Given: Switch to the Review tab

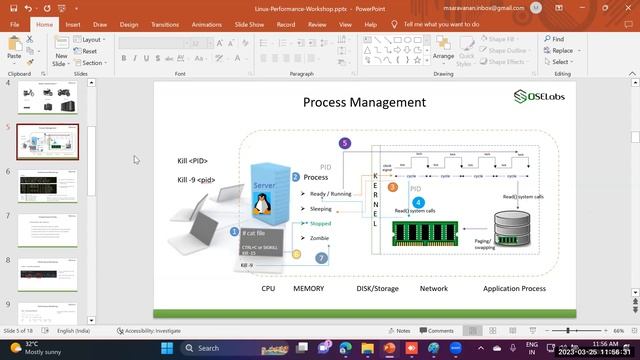Looking at the screenshot, I should 317,24.
